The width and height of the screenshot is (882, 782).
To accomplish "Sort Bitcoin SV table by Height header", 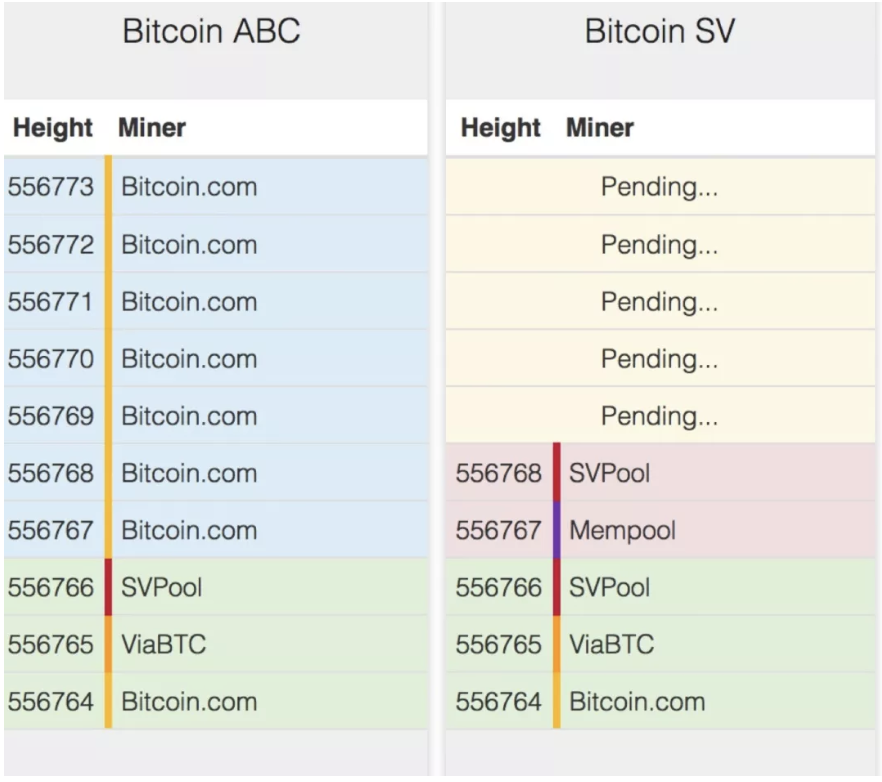I will click(500, 128).
